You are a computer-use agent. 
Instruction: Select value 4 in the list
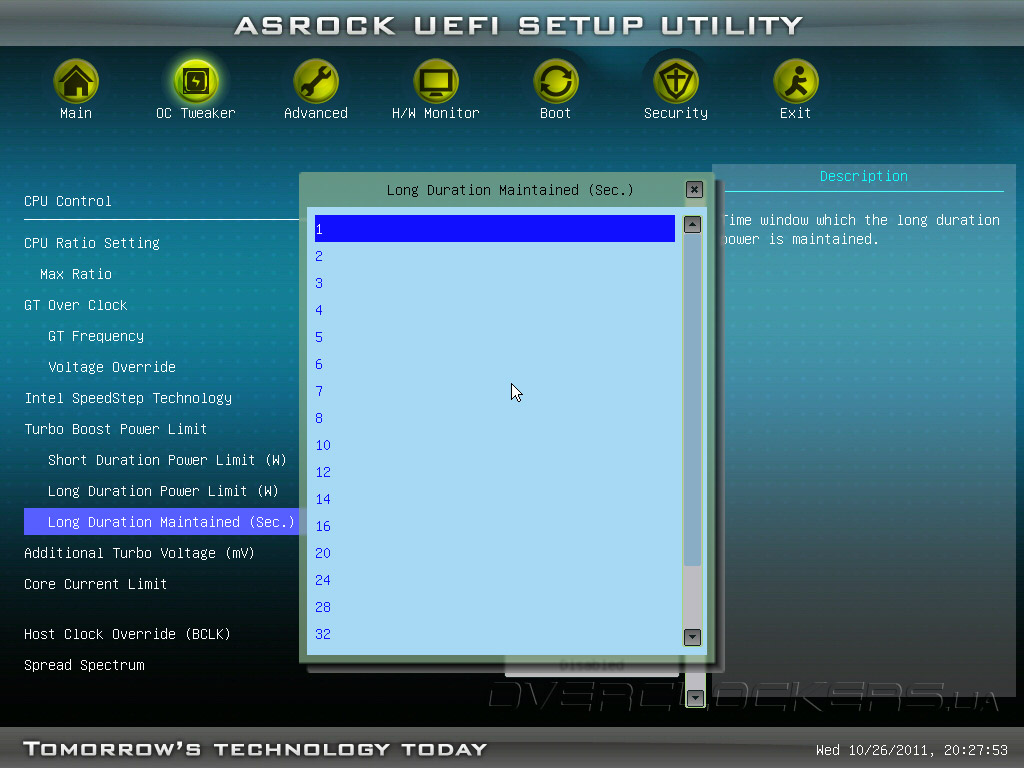click(494, 310)
